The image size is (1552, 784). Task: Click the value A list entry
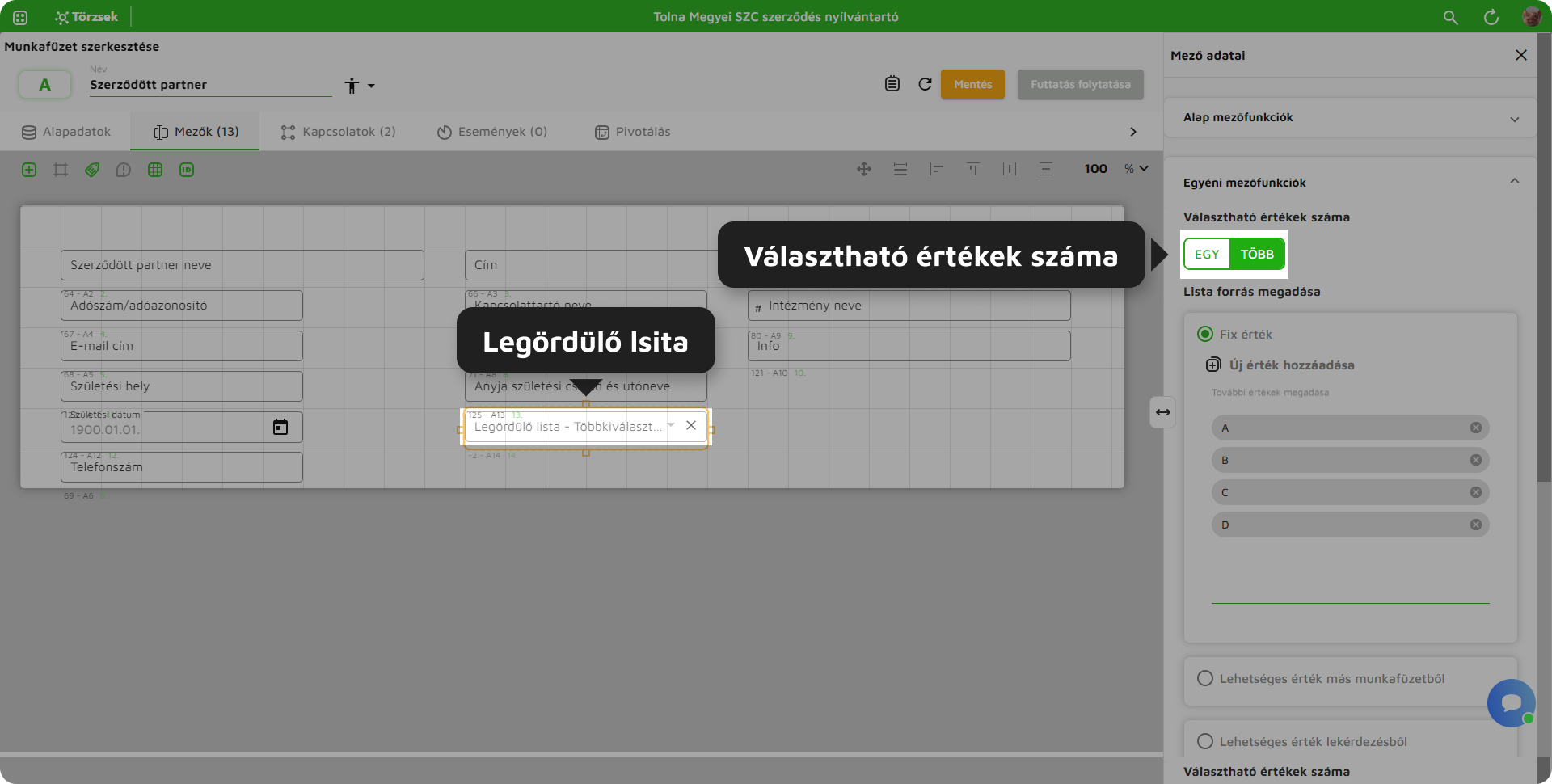1350,428
